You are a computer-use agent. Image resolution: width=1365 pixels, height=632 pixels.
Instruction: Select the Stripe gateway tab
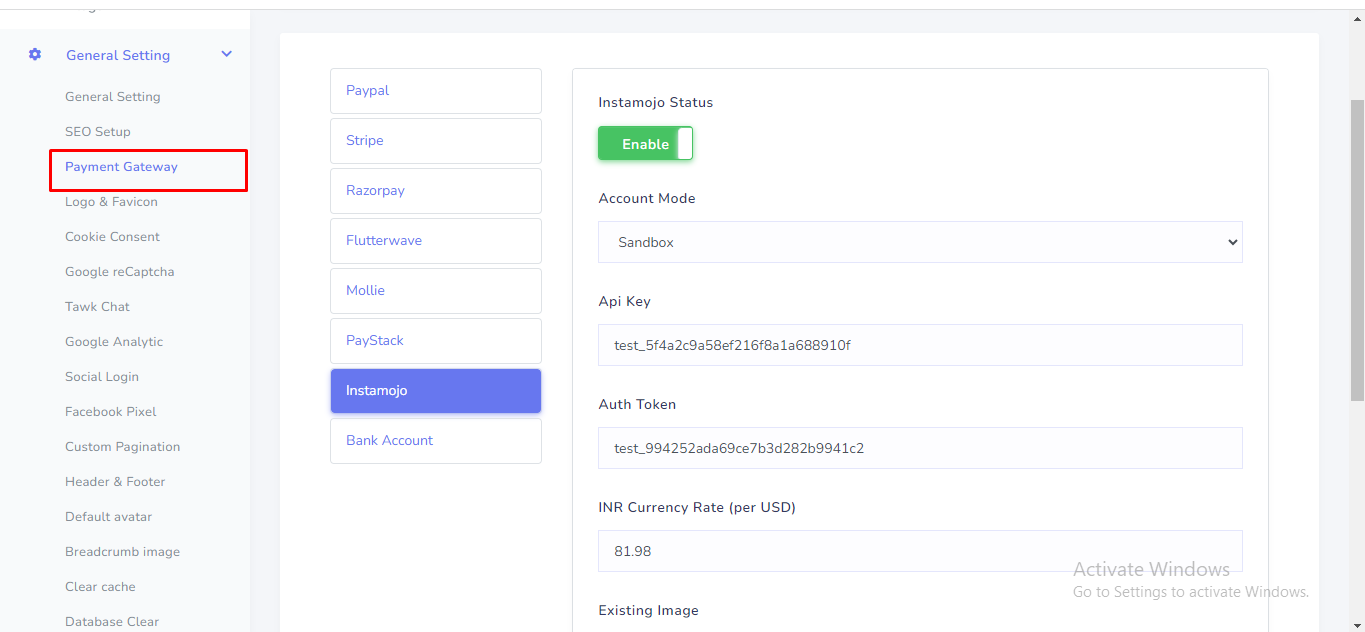point(435,141)
